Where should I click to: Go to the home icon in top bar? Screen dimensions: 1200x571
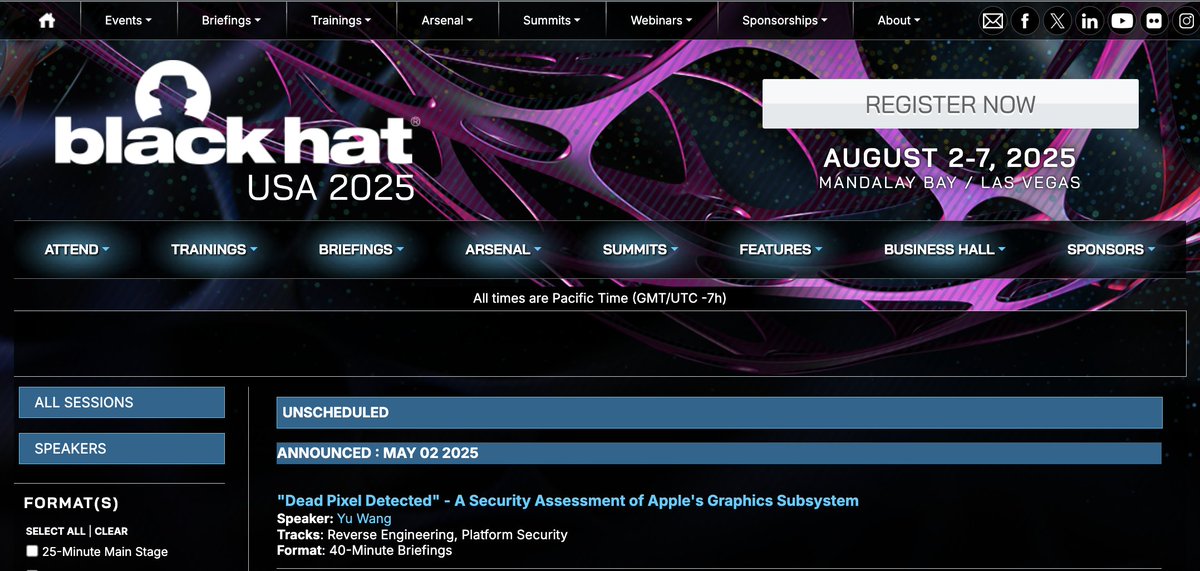pos(46,20)
